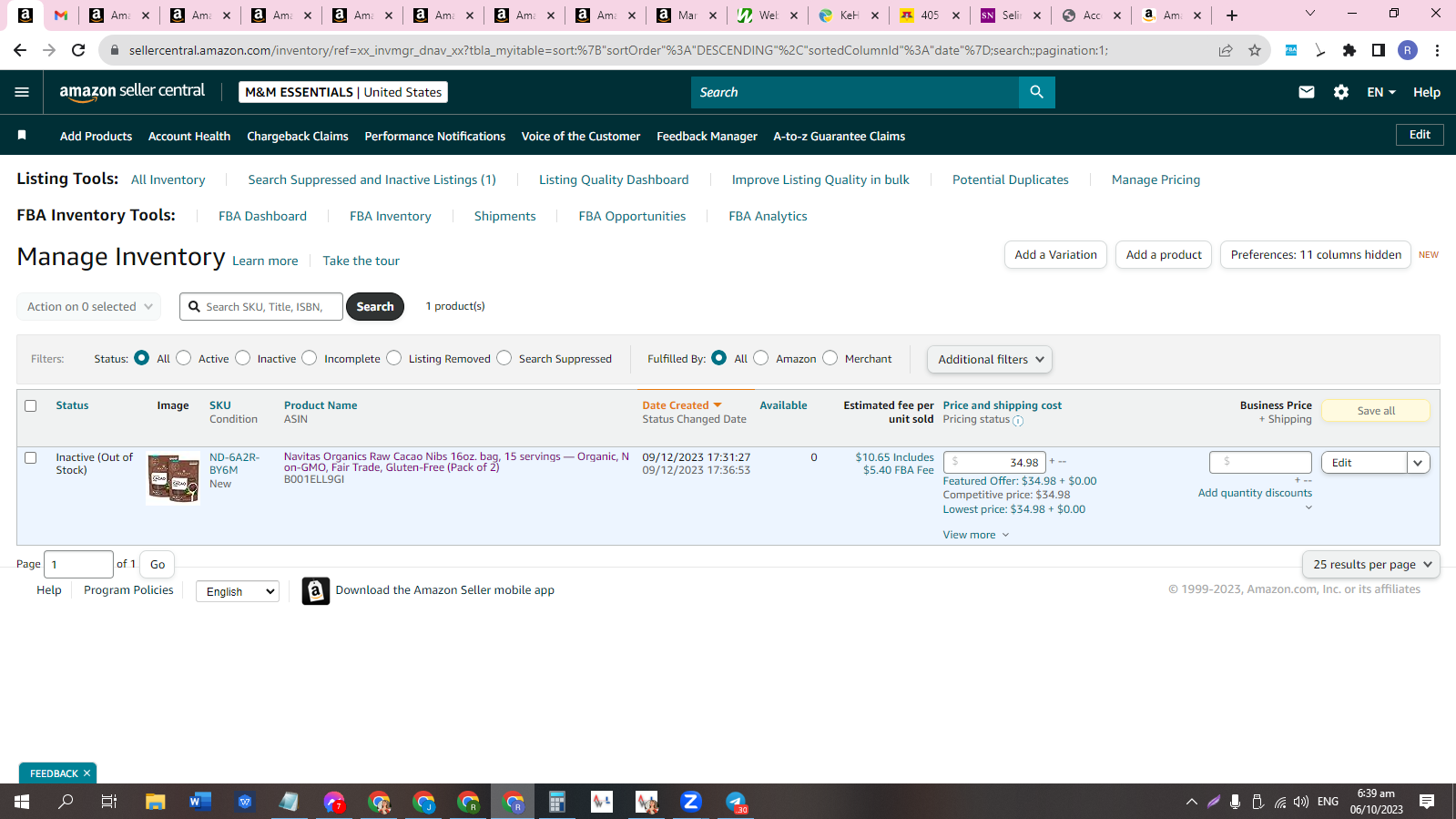
Task: Select the Inactive status filter
Action: pos(243,358)
